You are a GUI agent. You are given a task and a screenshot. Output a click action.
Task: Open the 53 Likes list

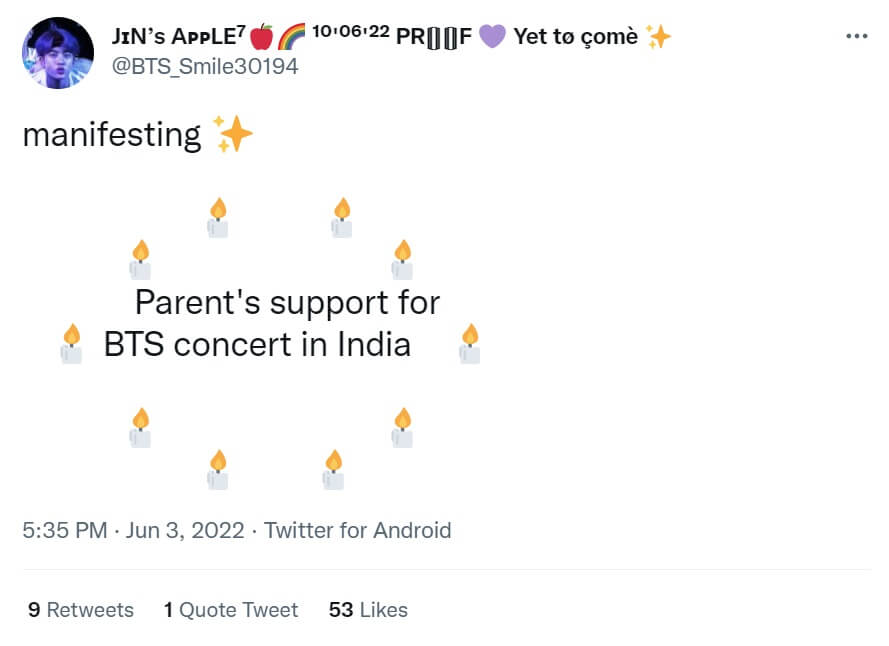click(x=368, y=610)
